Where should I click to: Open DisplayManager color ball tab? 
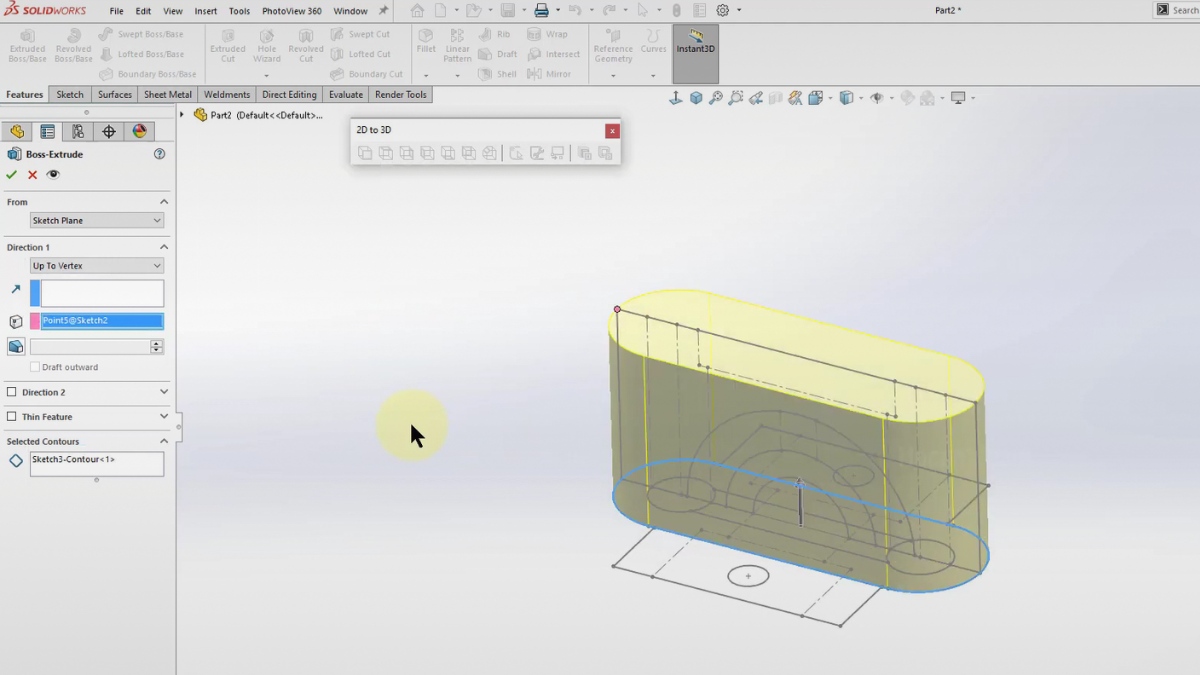pyautogui.click(x=139, y=131)
